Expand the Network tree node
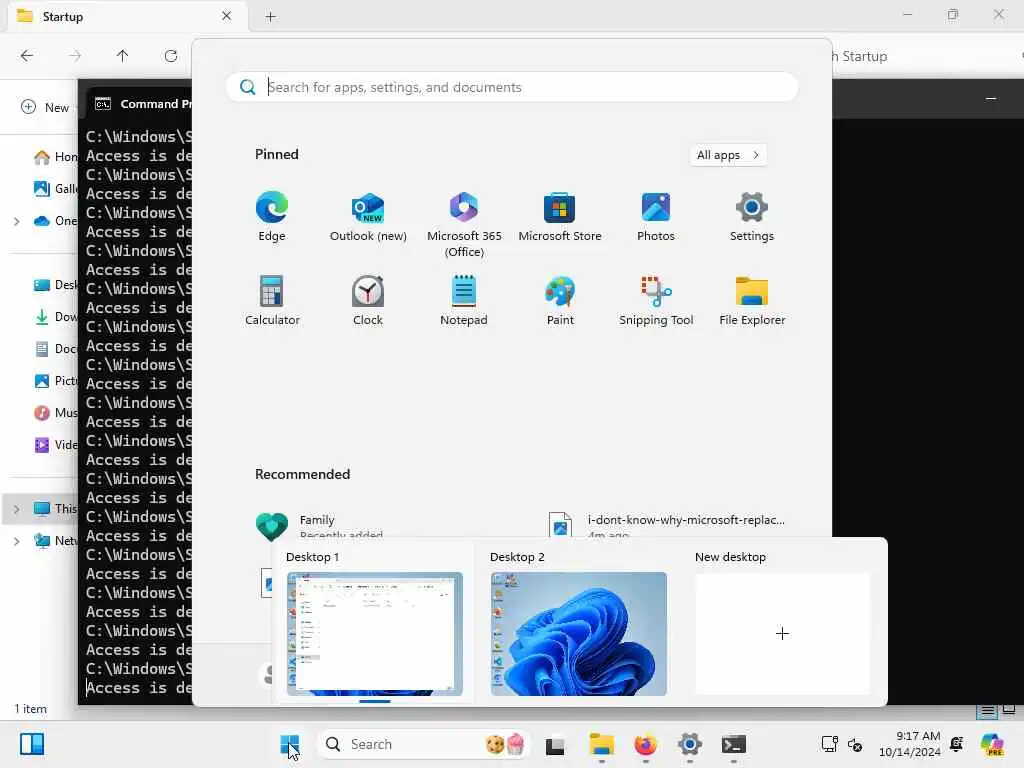This screenshot has height=768, width=1024. [x=16, y=541]
